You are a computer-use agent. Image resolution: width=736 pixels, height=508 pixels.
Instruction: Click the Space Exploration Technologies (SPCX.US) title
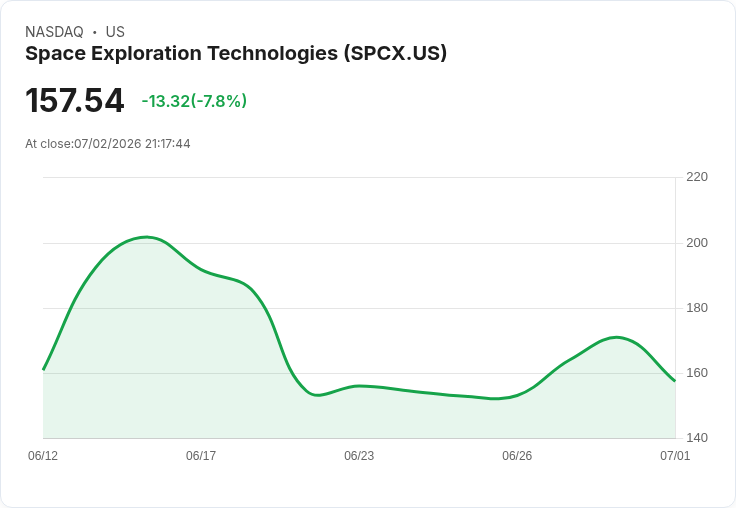tap(236, 54)
